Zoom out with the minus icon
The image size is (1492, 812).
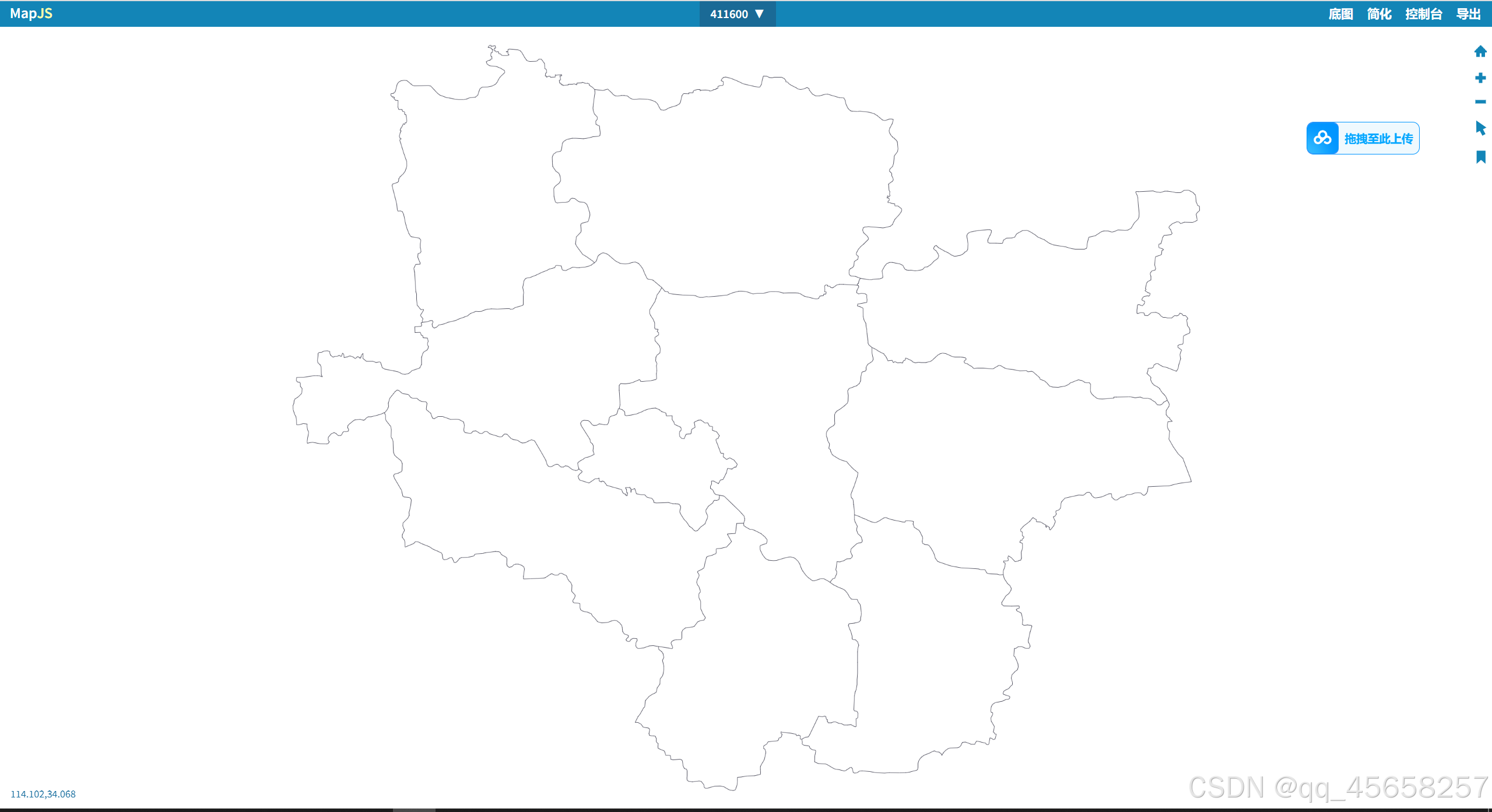pos(1480,102)
